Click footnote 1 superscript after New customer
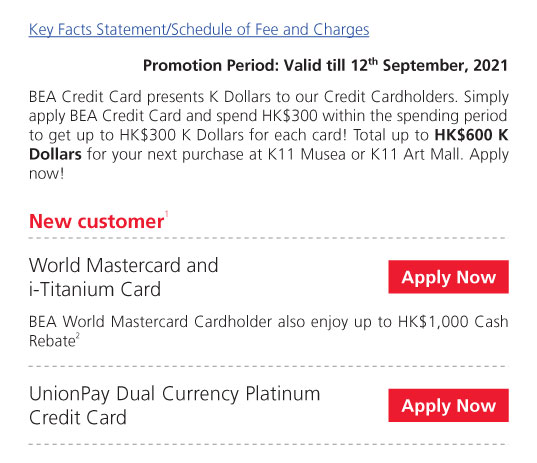Screen dimensions: 537x463 [167, 215]
